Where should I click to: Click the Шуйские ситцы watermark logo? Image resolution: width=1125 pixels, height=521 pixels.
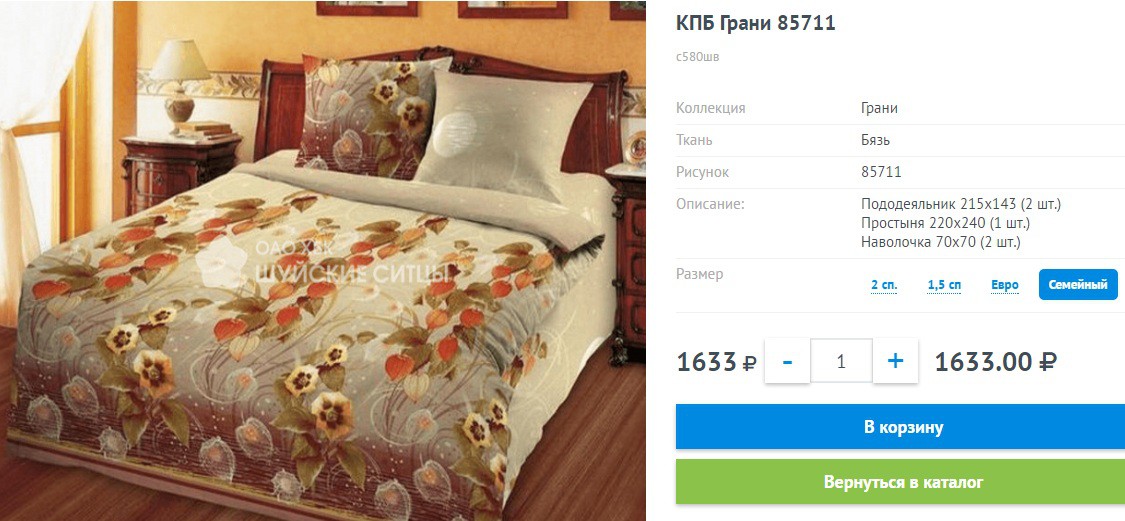tap(326, 264)
